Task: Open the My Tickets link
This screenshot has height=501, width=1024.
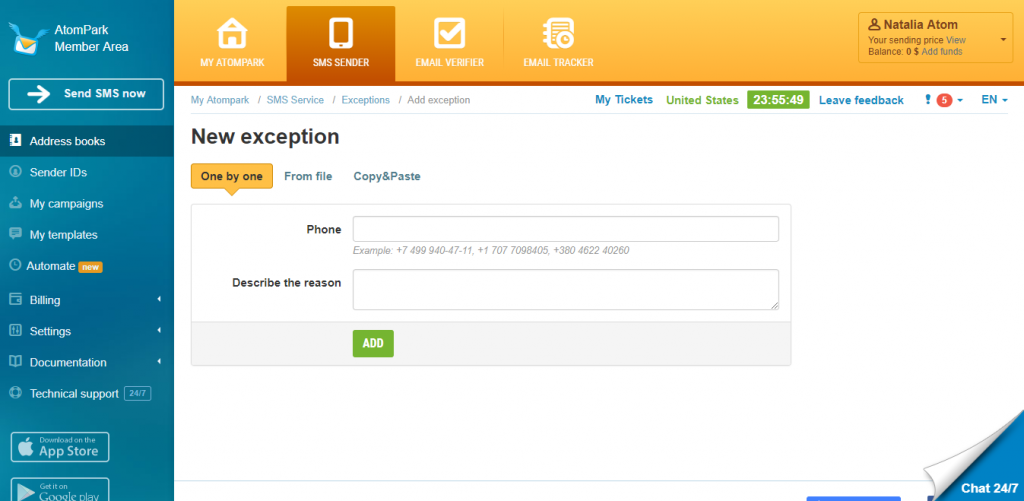Action: 624,100
